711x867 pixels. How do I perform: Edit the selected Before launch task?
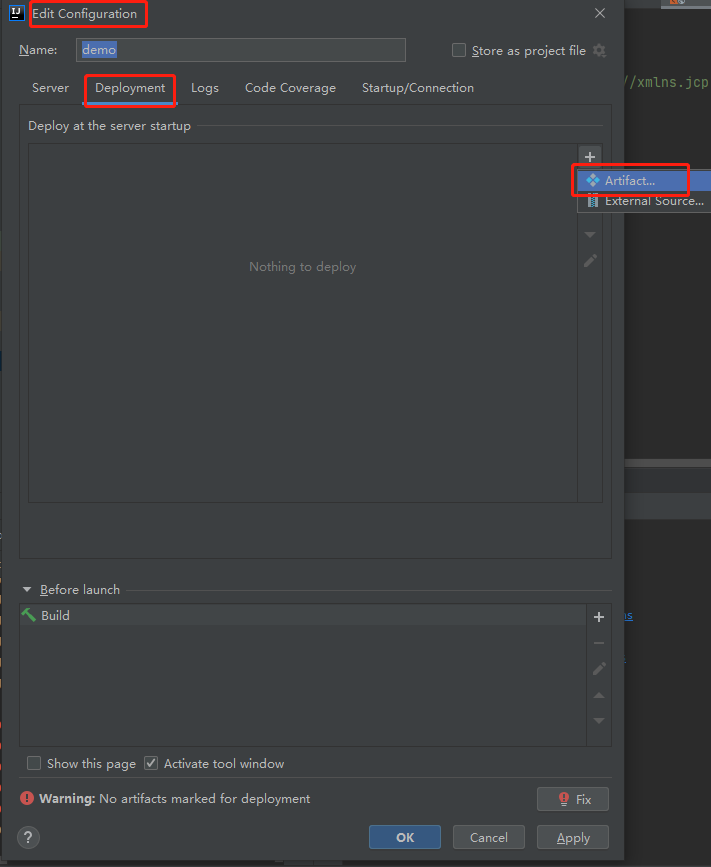click(x=599, y=668)
